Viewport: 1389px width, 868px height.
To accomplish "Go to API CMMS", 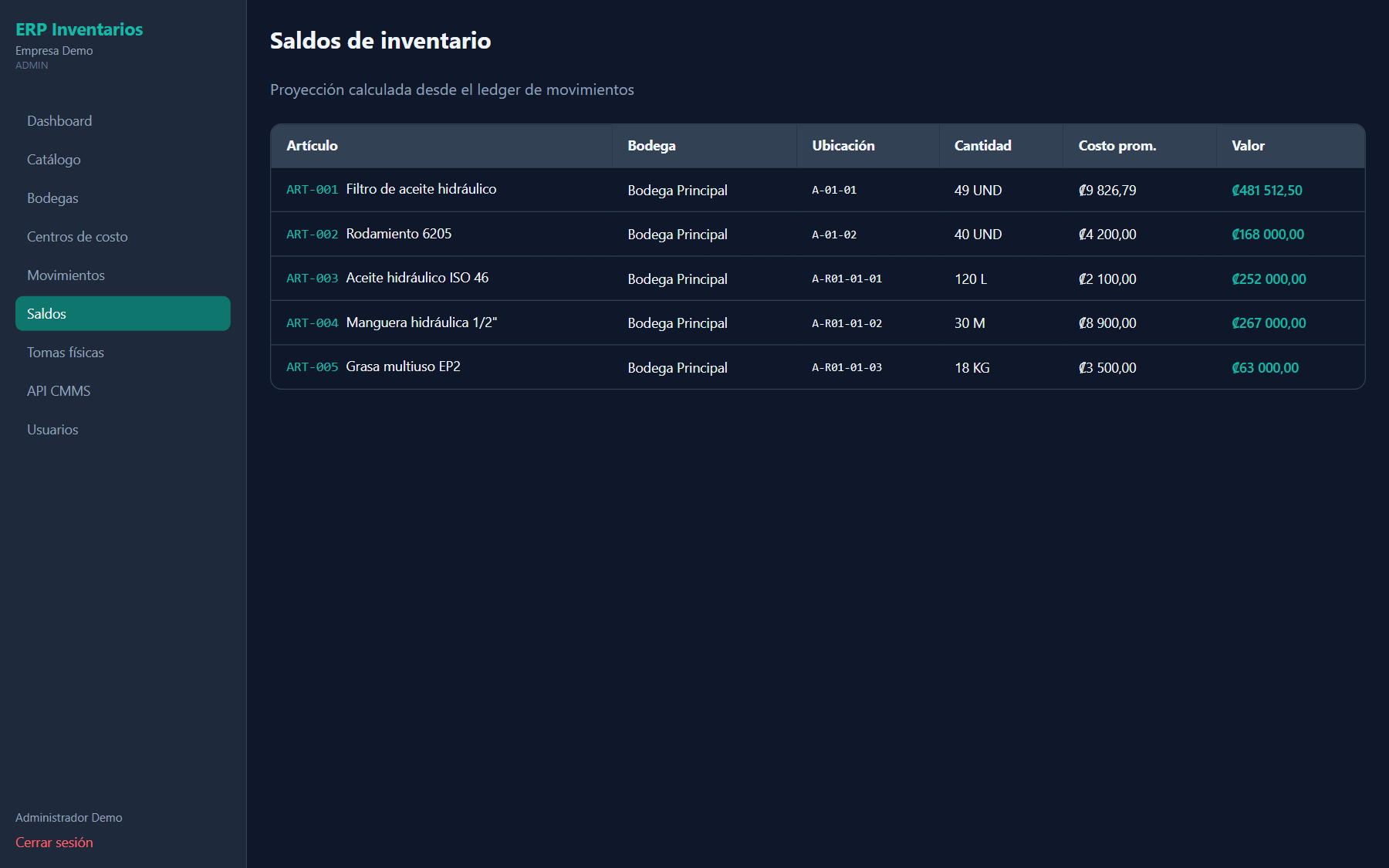I will 123,391.
